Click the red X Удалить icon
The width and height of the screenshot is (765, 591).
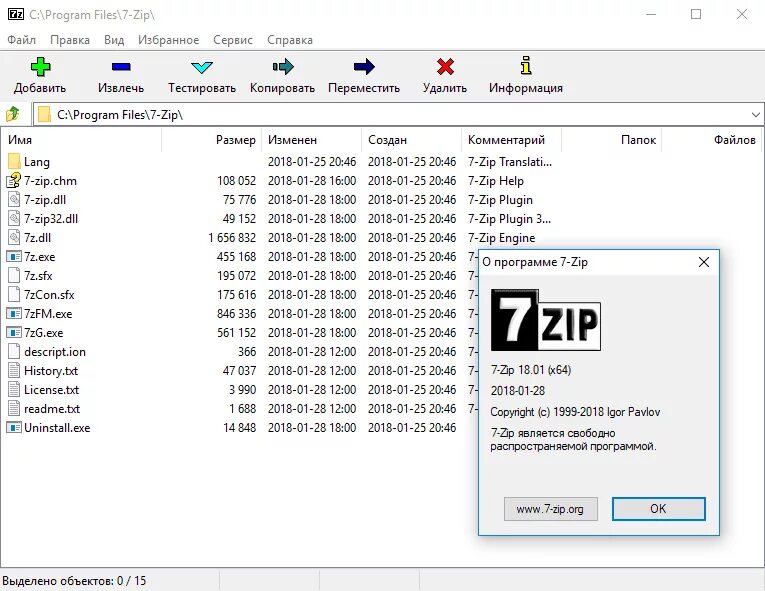(x=445, y=66)
